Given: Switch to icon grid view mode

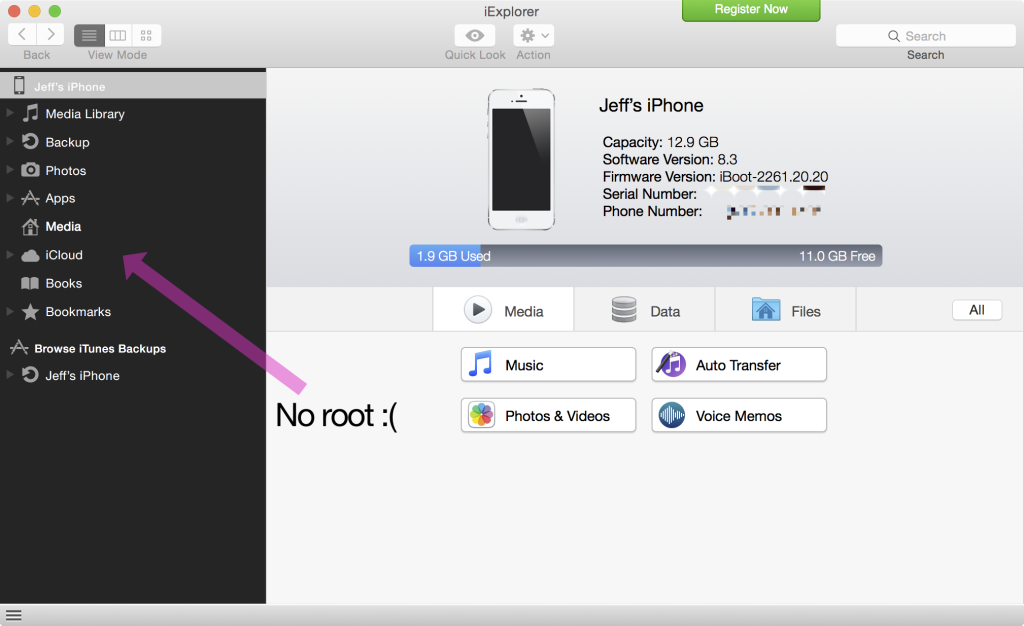Looking at the screenshot, I should [x=146, y=35].
